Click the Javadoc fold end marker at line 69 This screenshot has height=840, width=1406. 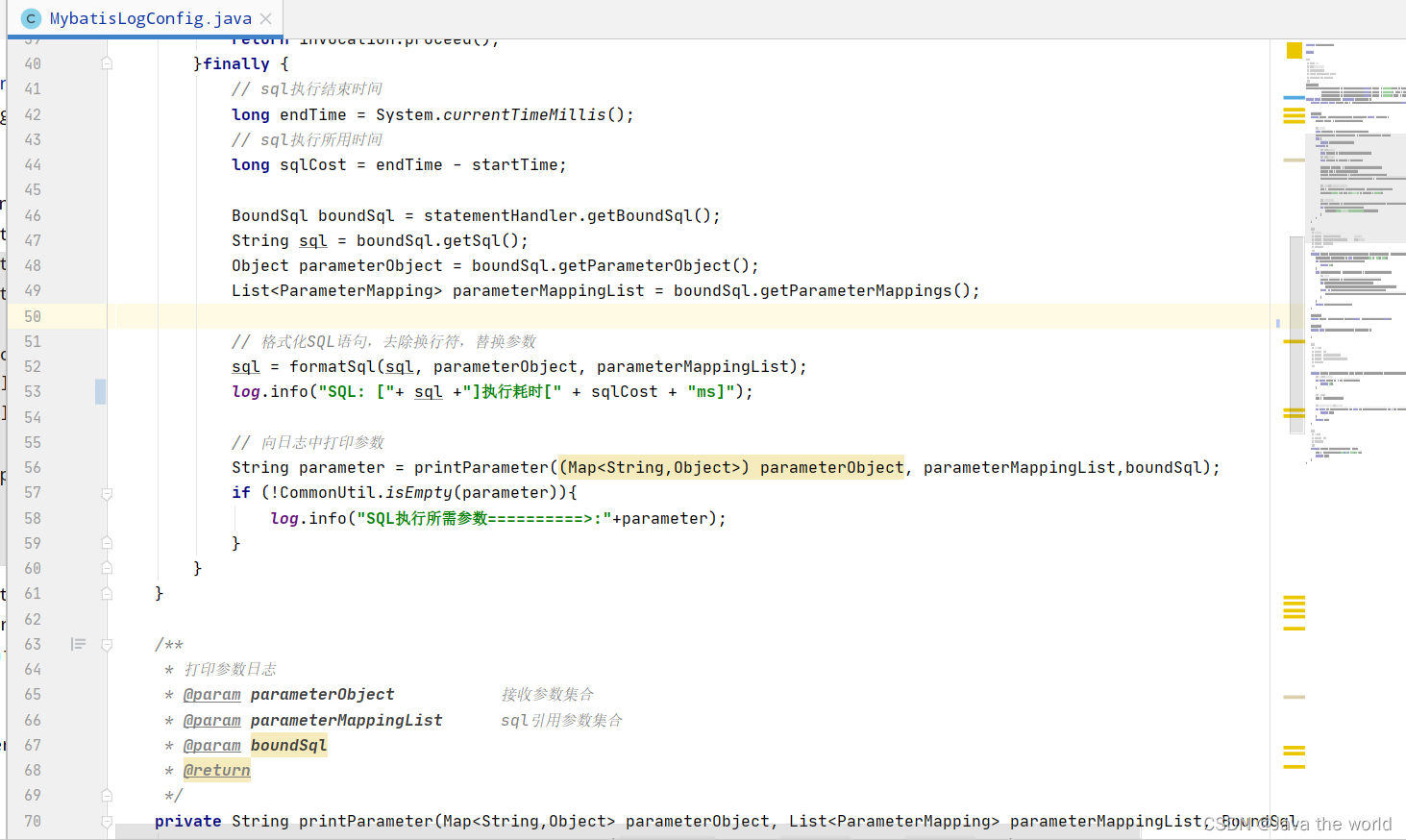coord(107,795)
